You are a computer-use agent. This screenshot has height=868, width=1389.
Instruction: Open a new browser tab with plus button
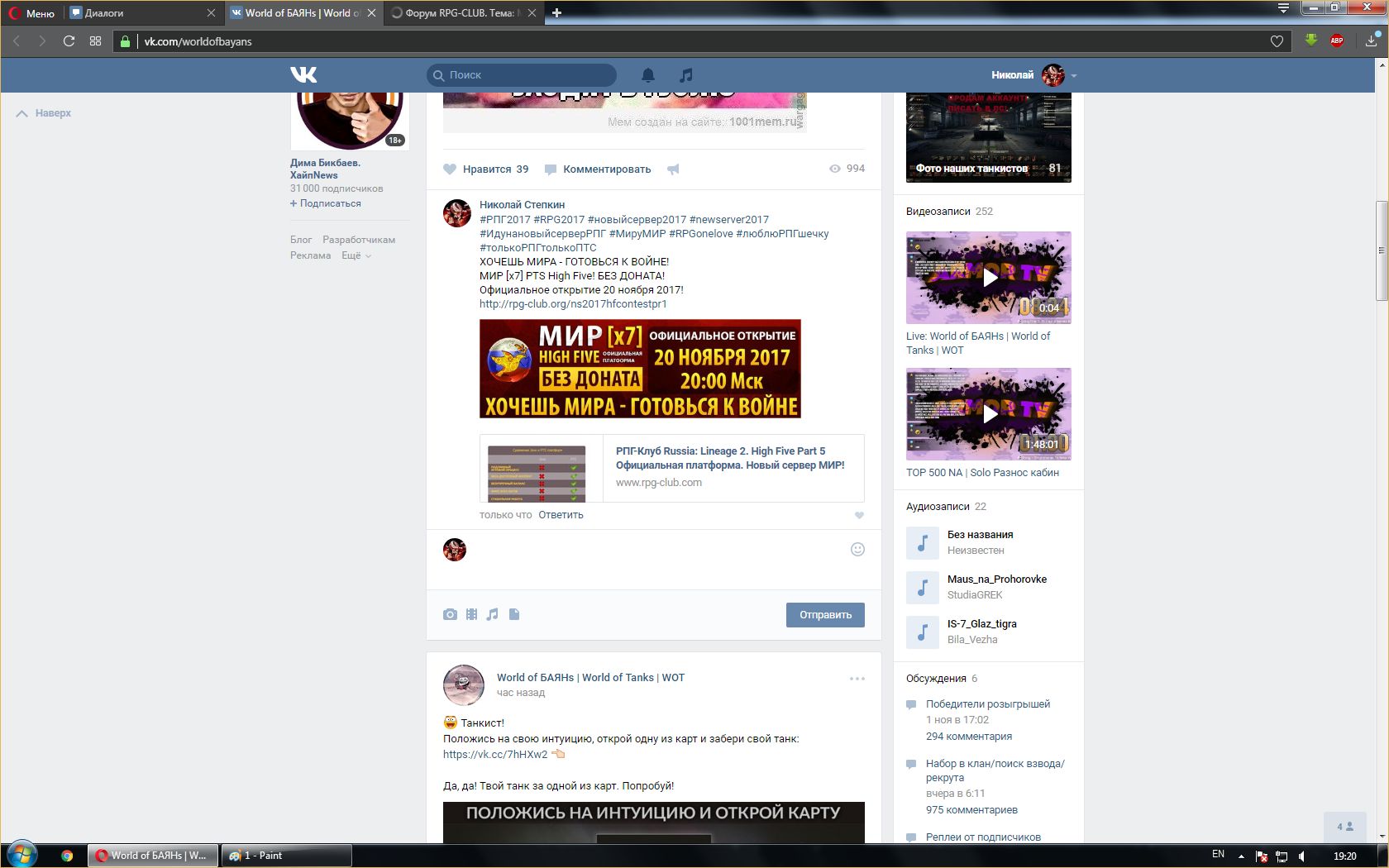[556, 13]
